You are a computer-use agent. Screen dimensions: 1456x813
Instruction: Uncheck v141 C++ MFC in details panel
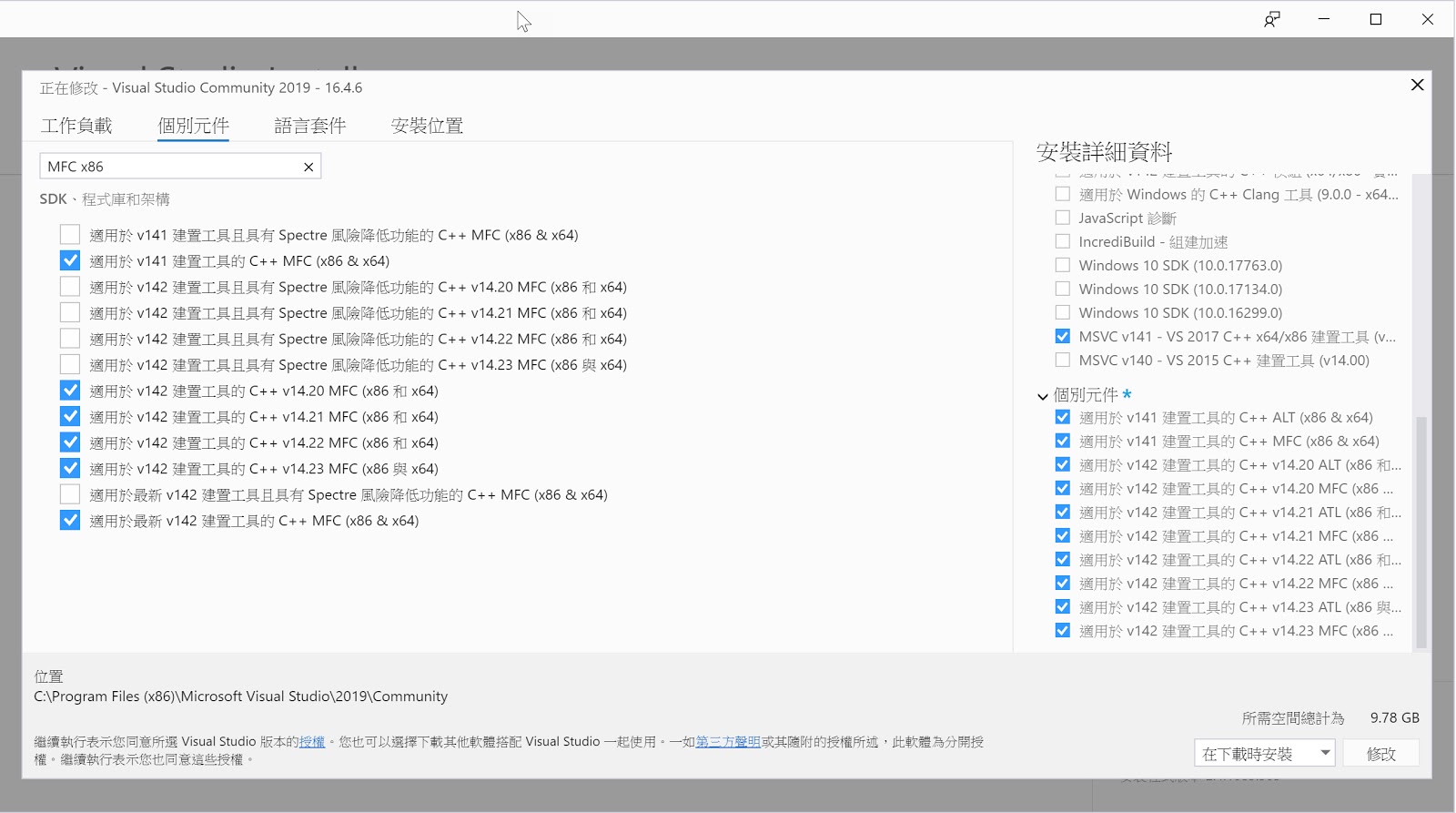coord(1062,441)
